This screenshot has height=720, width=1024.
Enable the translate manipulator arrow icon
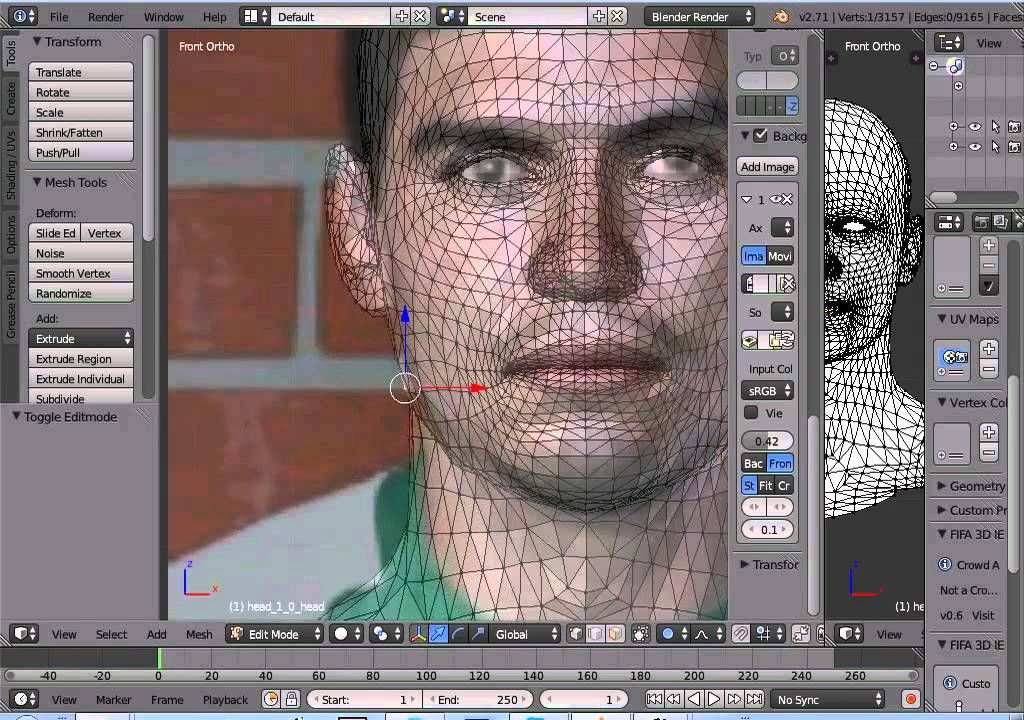438,634
